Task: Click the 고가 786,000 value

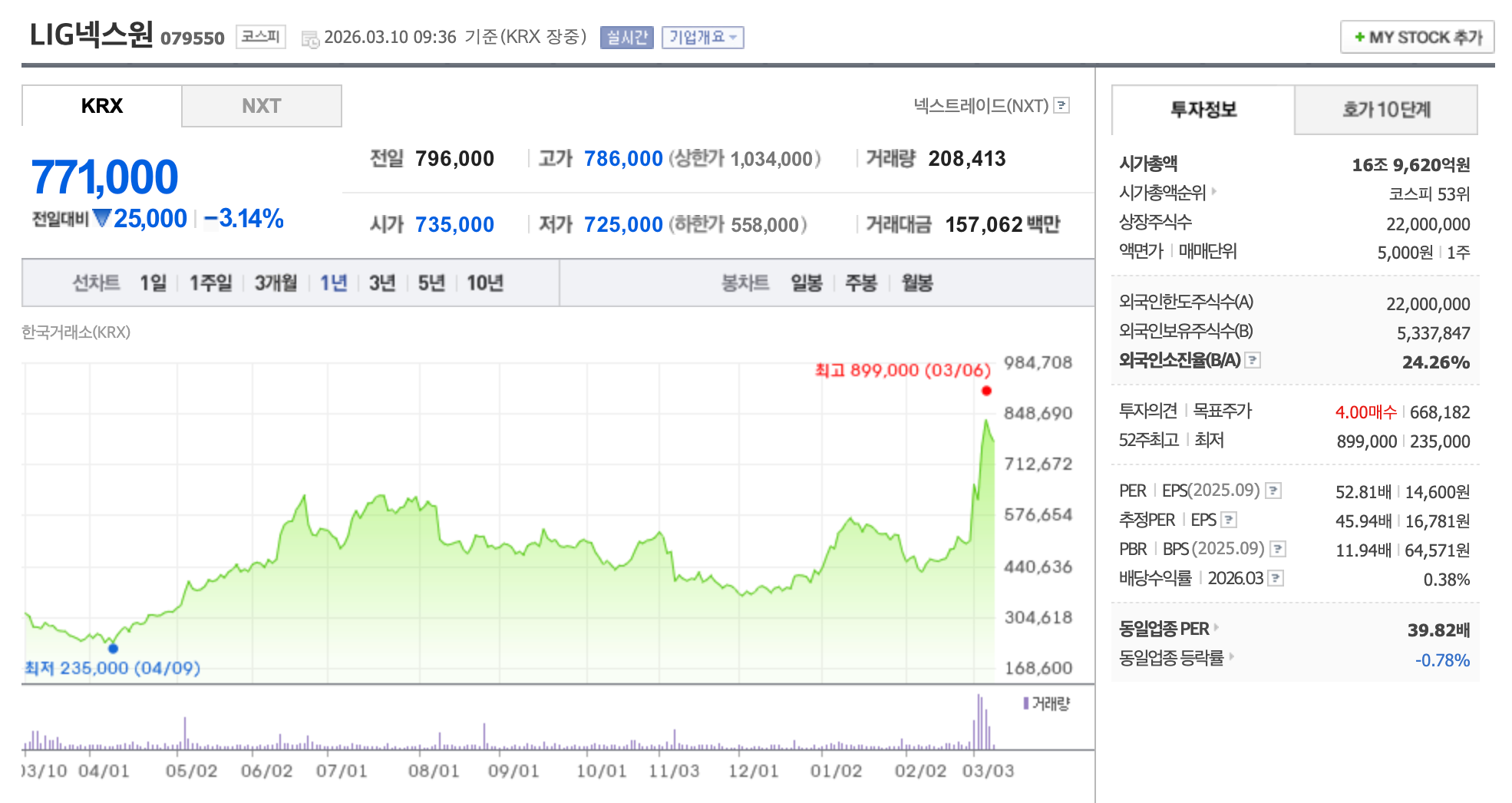Action: [x=623, y=159]
